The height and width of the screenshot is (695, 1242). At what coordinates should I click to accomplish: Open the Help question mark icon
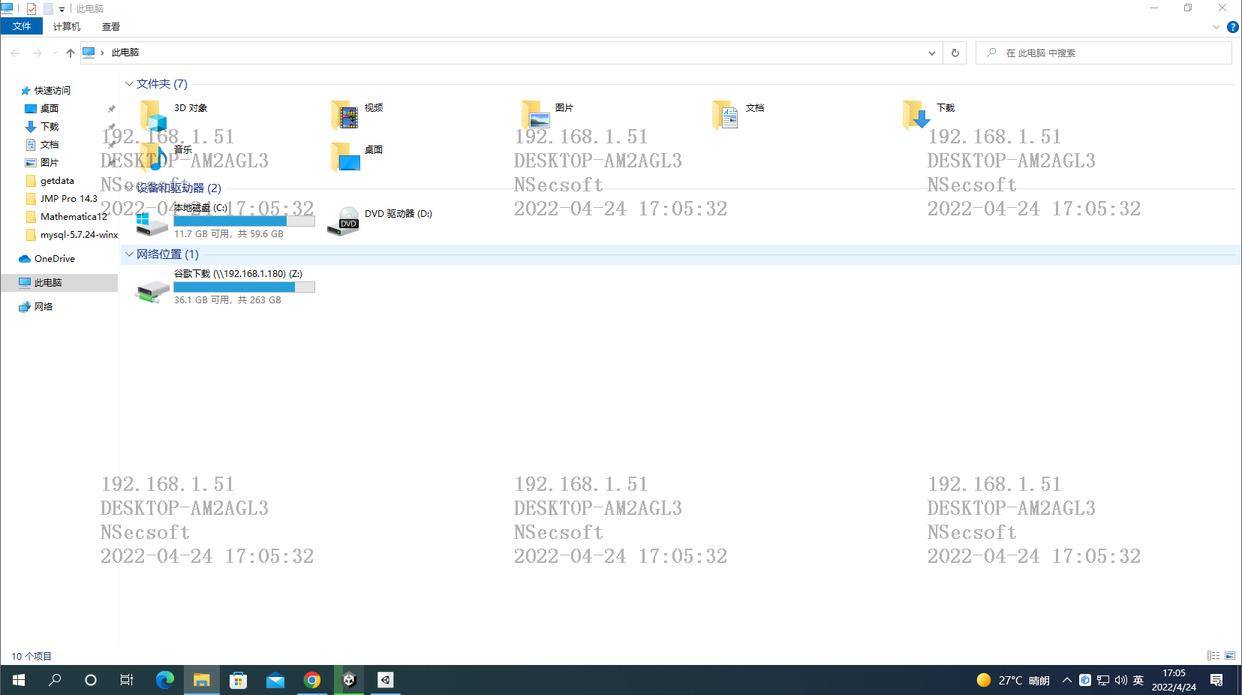point(1232,27)
